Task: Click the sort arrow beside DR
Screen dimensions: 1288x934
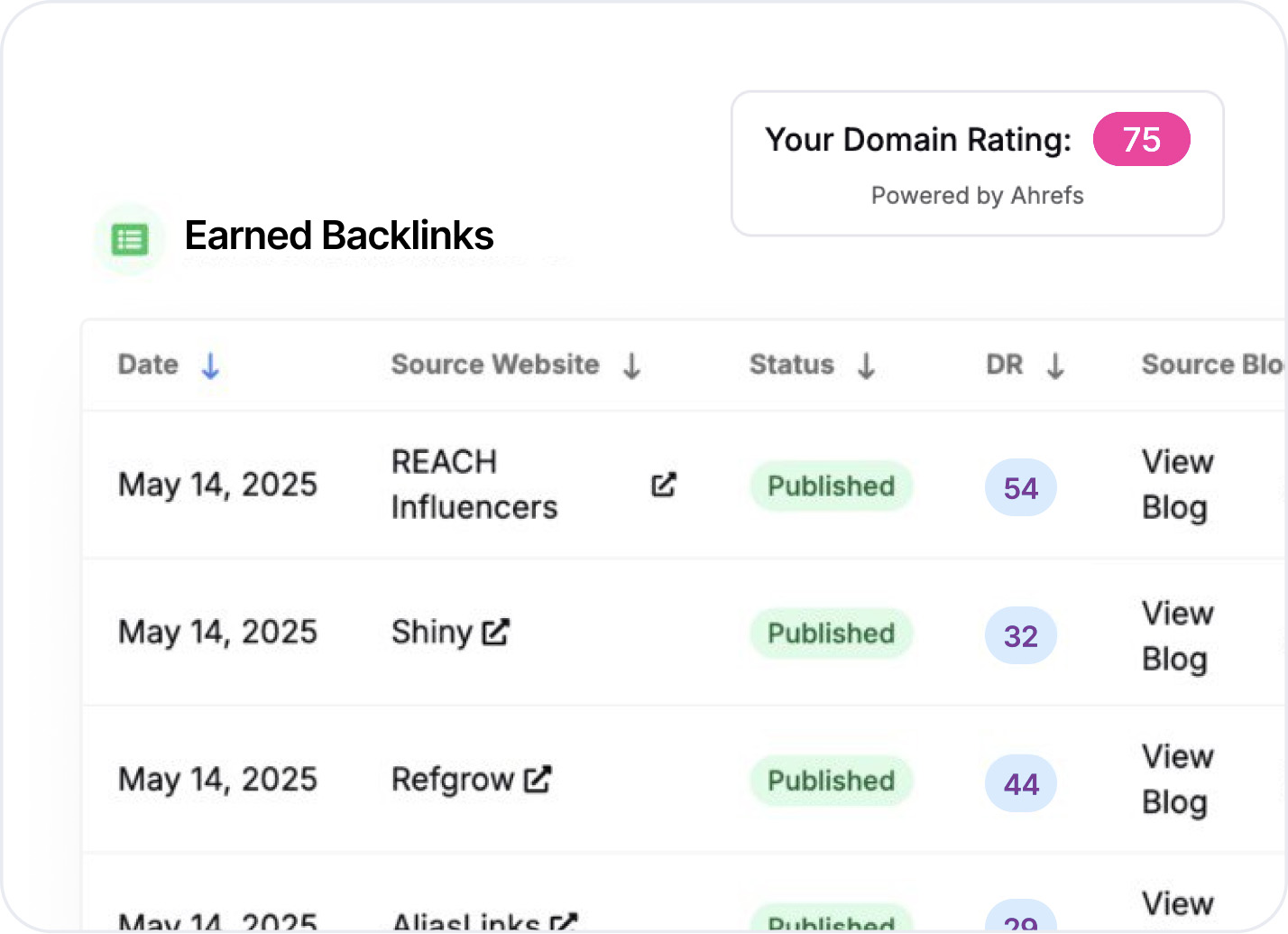Action: click(x=1056, y=365)
